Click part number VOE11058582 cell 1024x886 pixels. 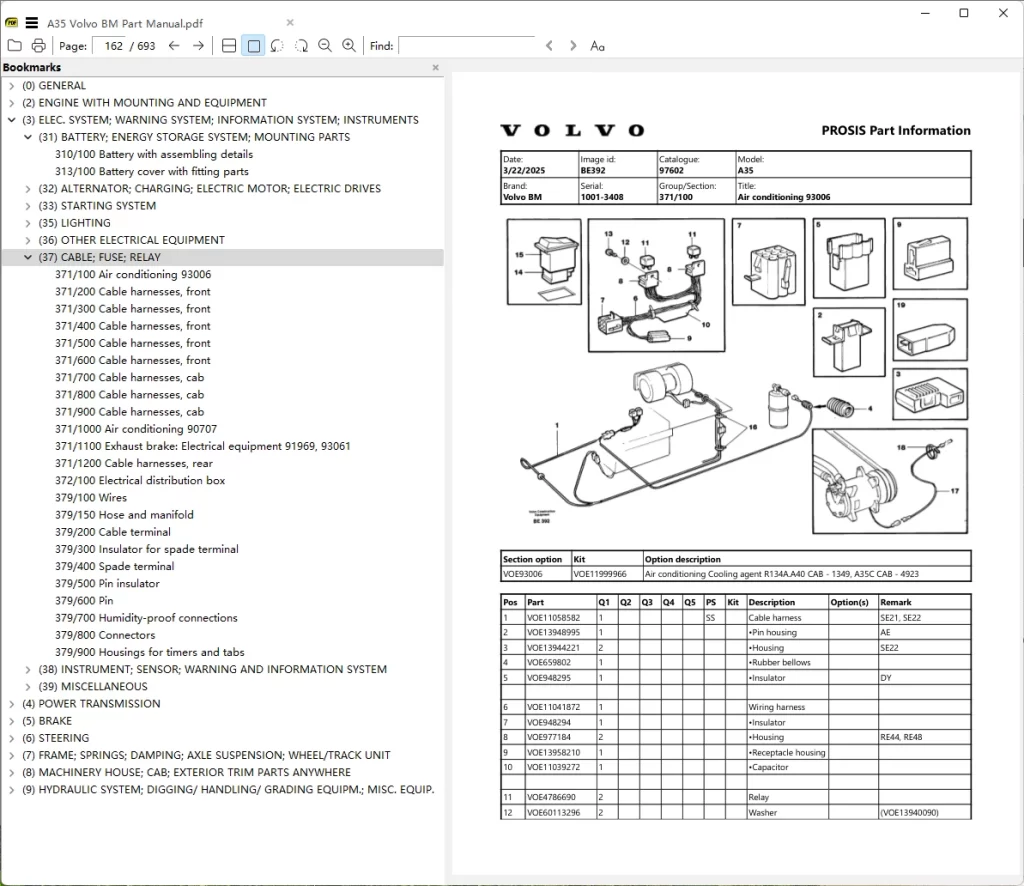tap(561, 618)
